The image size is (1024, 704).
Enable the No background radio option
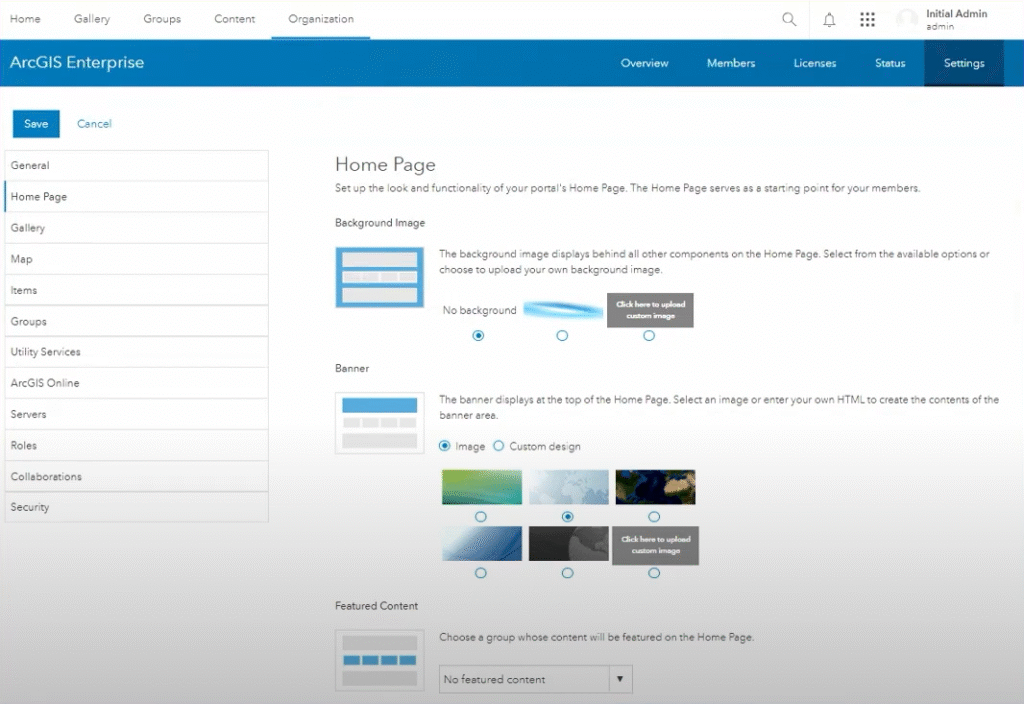click(x=478, y=336)
